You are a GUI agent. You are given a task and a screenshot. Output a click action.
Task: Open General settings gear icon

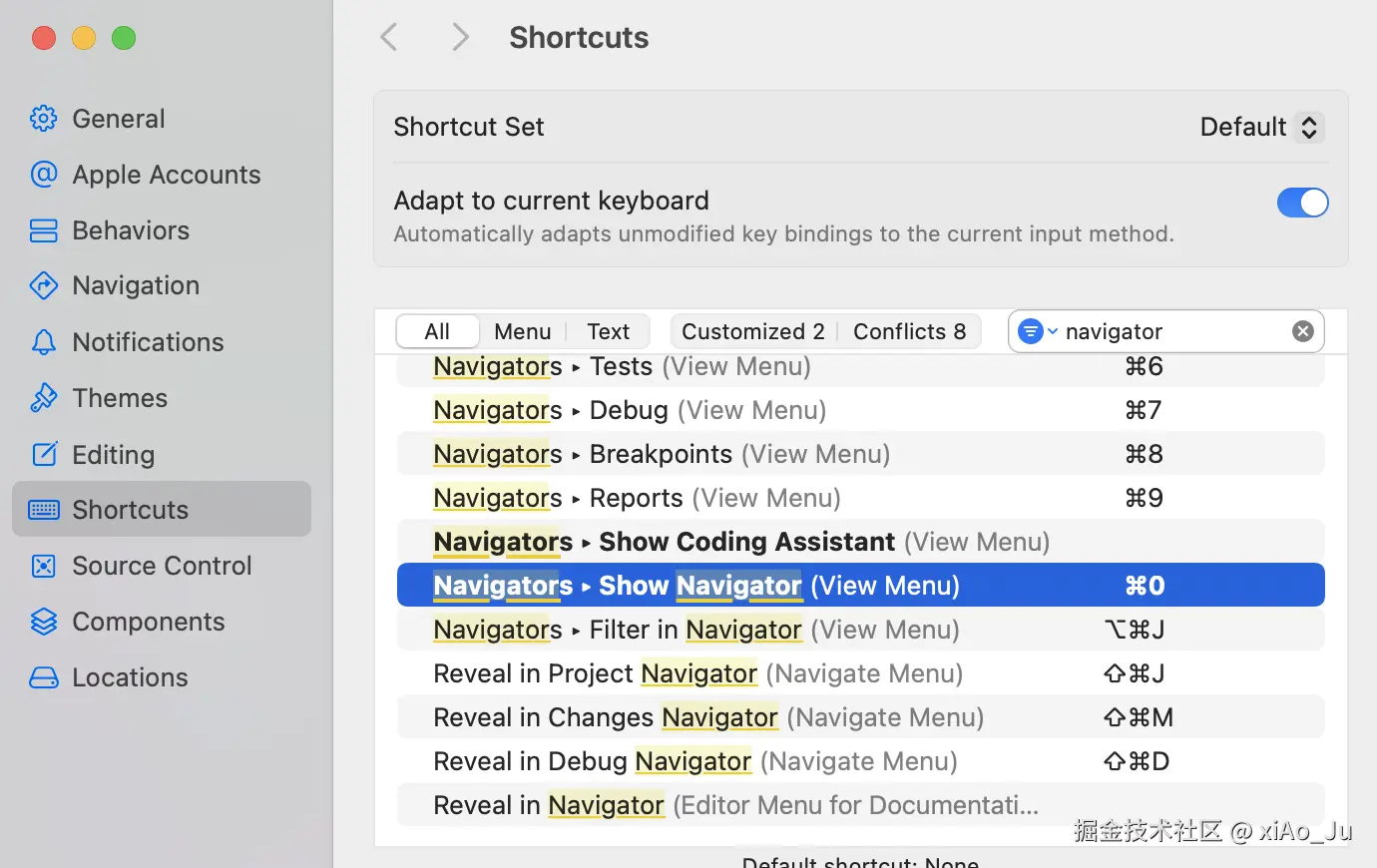[44, 119]
